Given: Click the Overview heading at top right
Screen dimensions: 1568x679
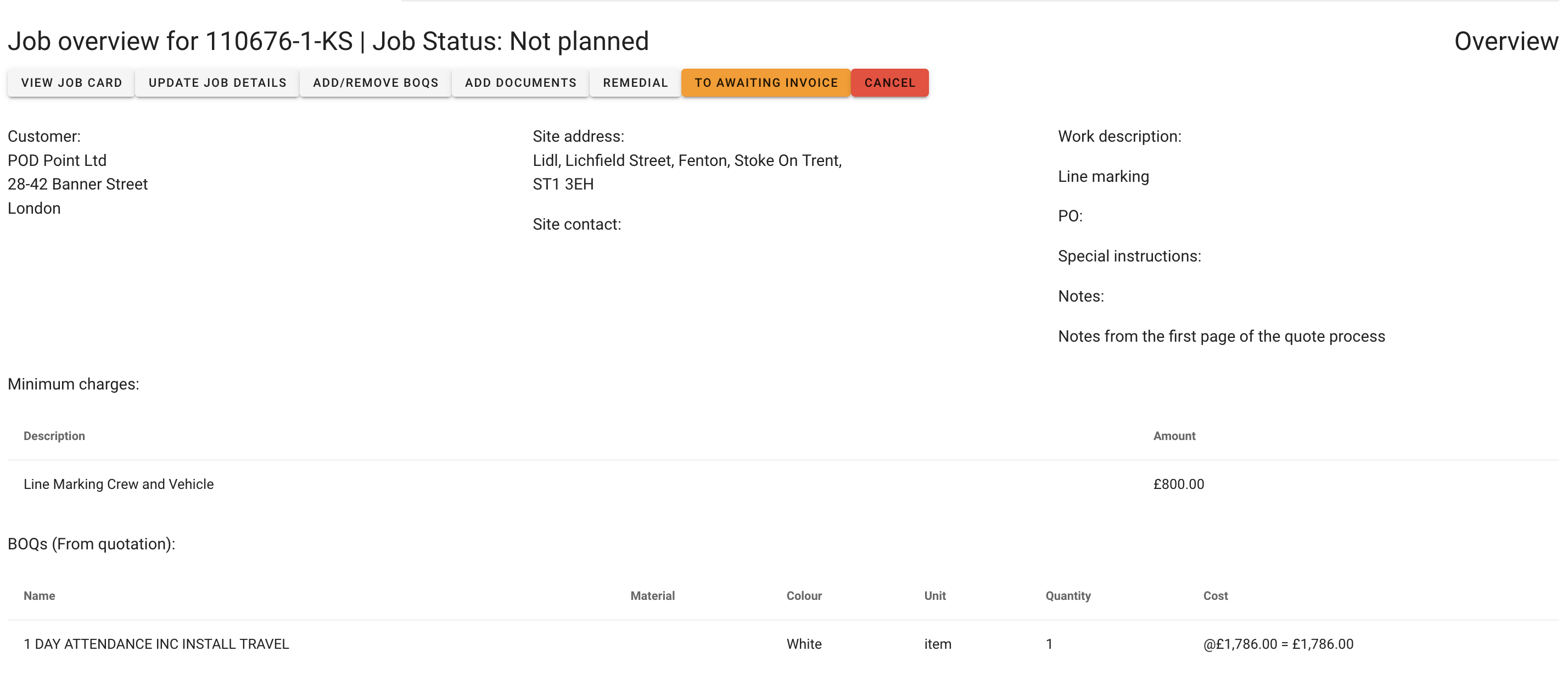Looking at the screenshot, I should (1505, 41).
